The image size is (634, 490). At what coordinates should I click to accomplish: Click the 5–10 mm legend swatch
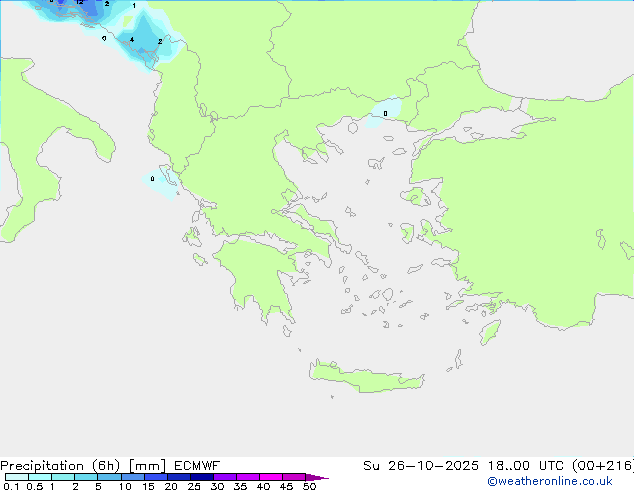tap(109, 477)
